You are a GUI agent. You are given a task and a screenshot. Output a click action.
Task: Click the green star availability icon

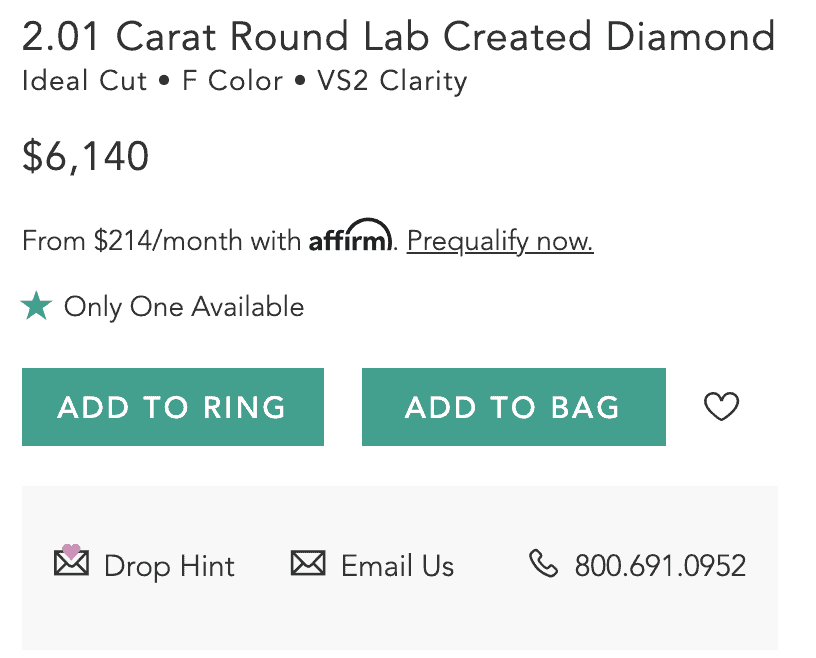tap(37, 306)
